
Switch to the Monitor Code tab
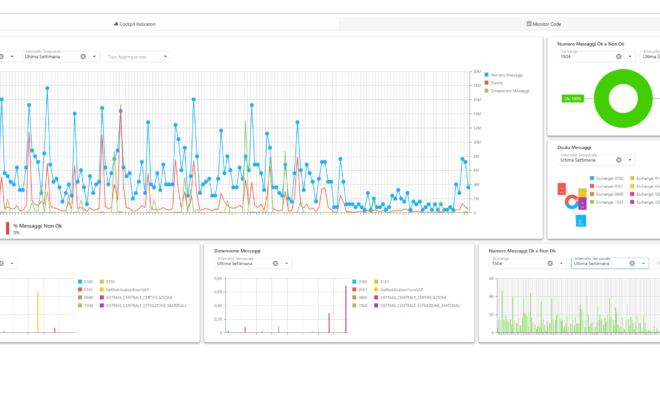coord(544,24)
